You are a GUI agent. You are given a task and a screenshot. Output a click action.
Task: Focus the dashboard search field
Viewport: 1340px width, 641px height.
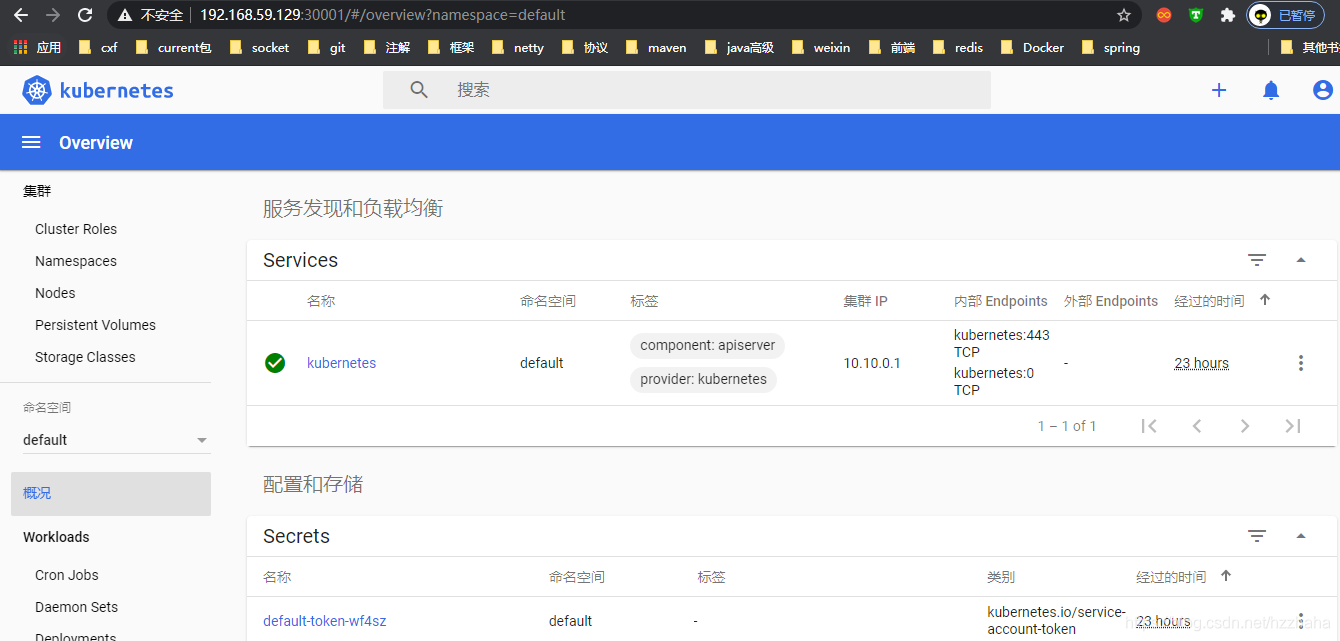click(687, 90)
